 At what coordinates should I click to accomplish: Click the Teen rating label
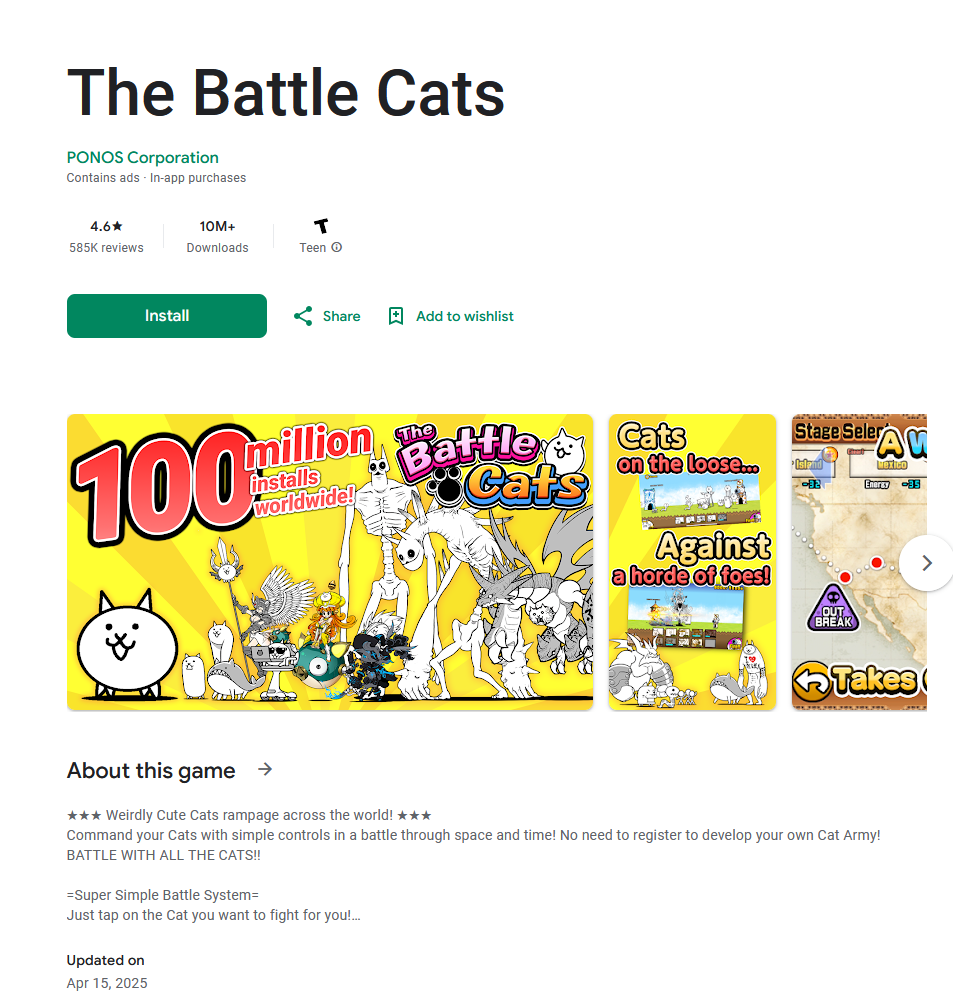(313, 248)
